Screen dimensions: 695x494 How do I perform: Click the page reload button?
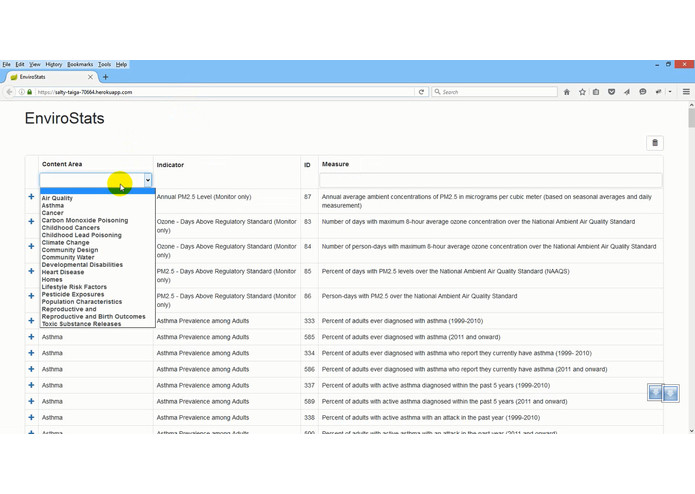click(x=421, y=92)
